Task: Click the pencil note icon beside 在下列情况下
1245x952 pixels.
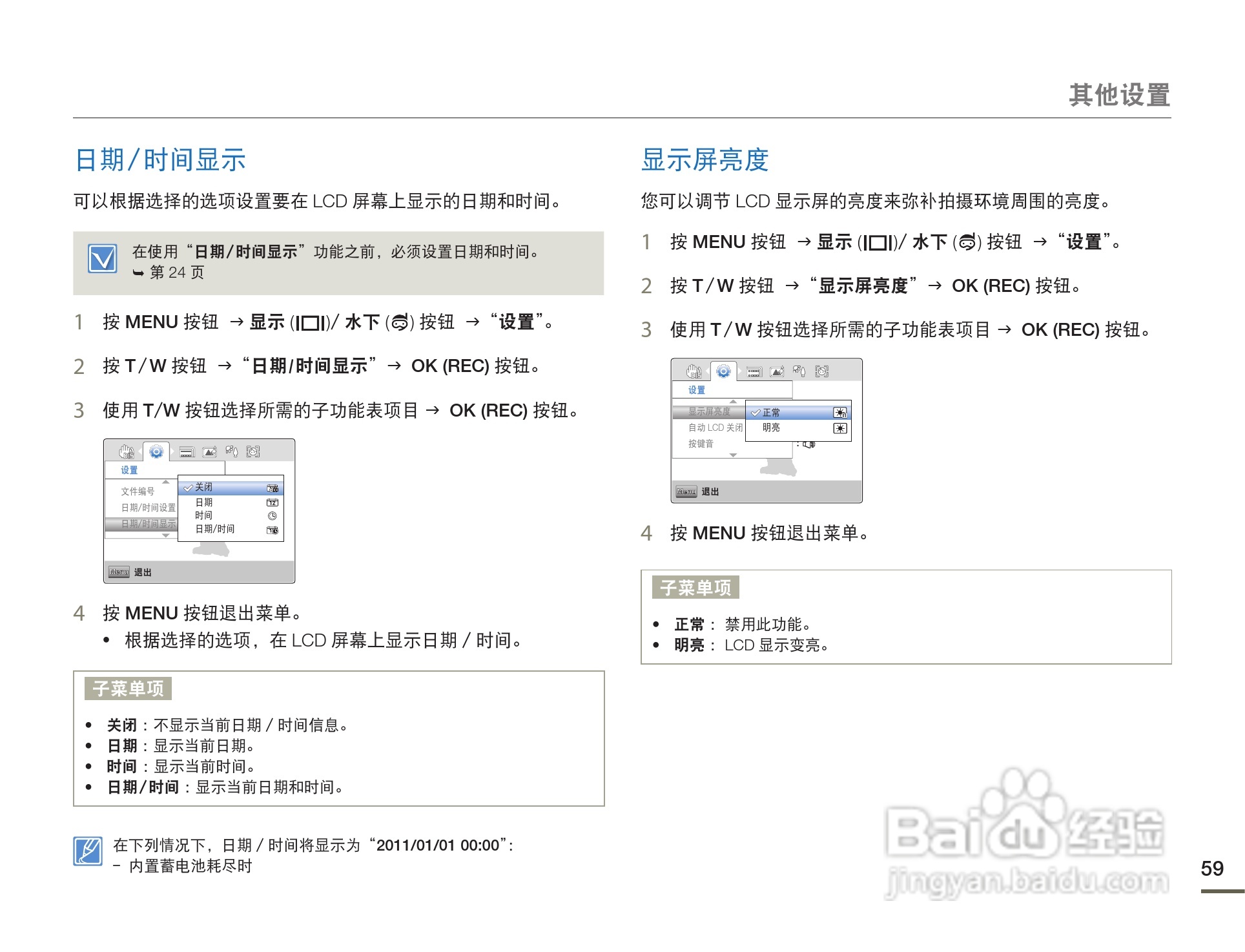Action: click(88, 851)
